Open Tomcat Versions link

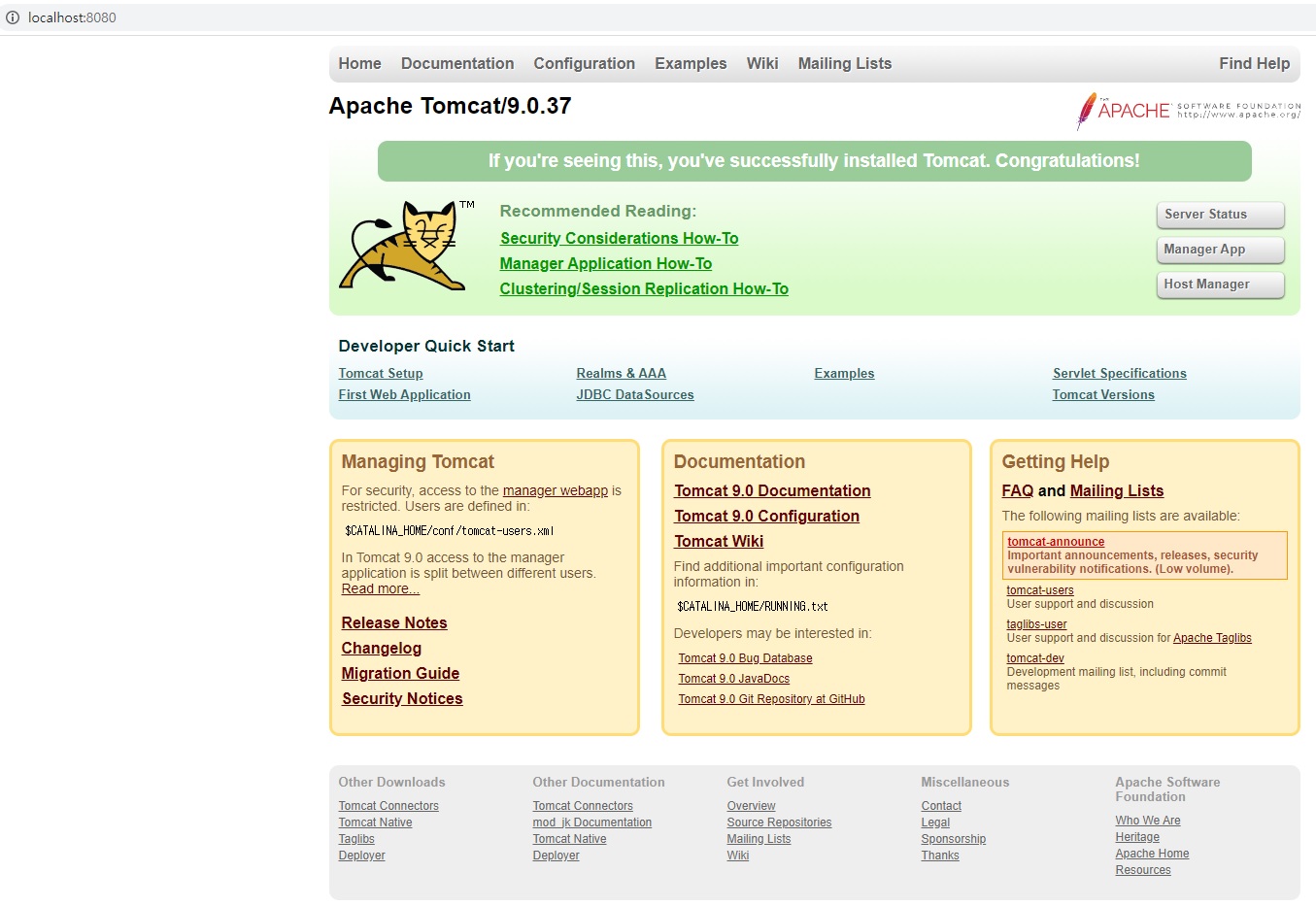click(x=1103, y=394)
